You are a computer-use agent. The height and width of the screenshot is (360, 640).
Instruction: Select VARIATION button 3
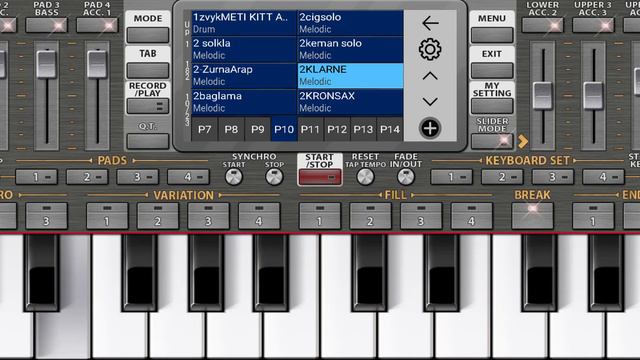tap(208, 216)
